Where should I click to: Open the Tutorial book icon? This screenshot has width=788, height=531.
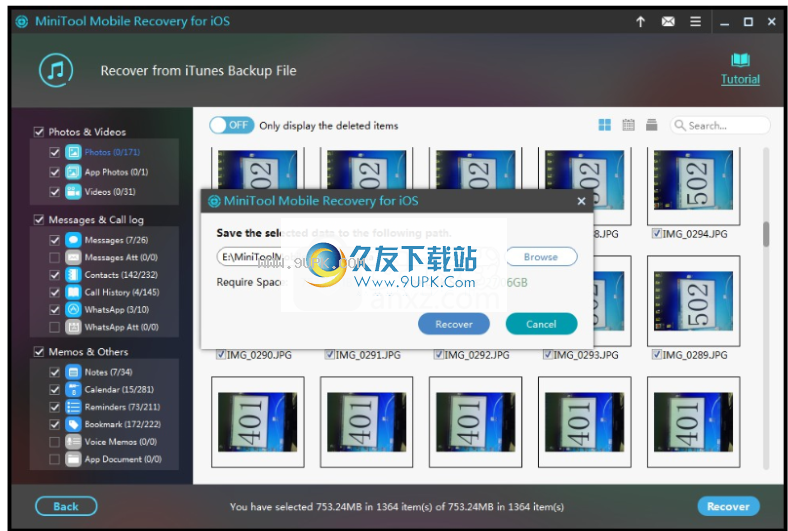(740, 60)
